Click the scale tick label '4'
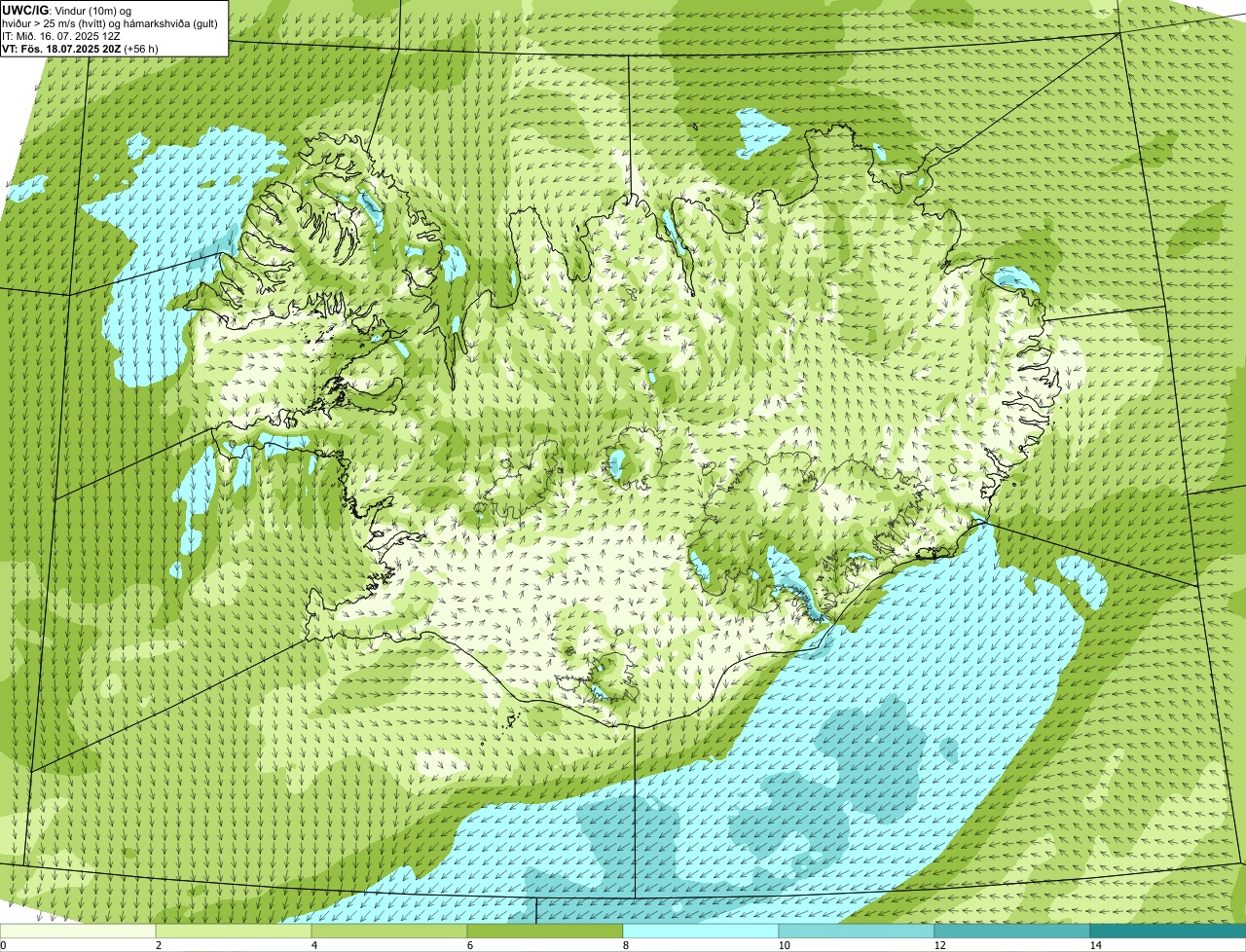 pos(313,945)
